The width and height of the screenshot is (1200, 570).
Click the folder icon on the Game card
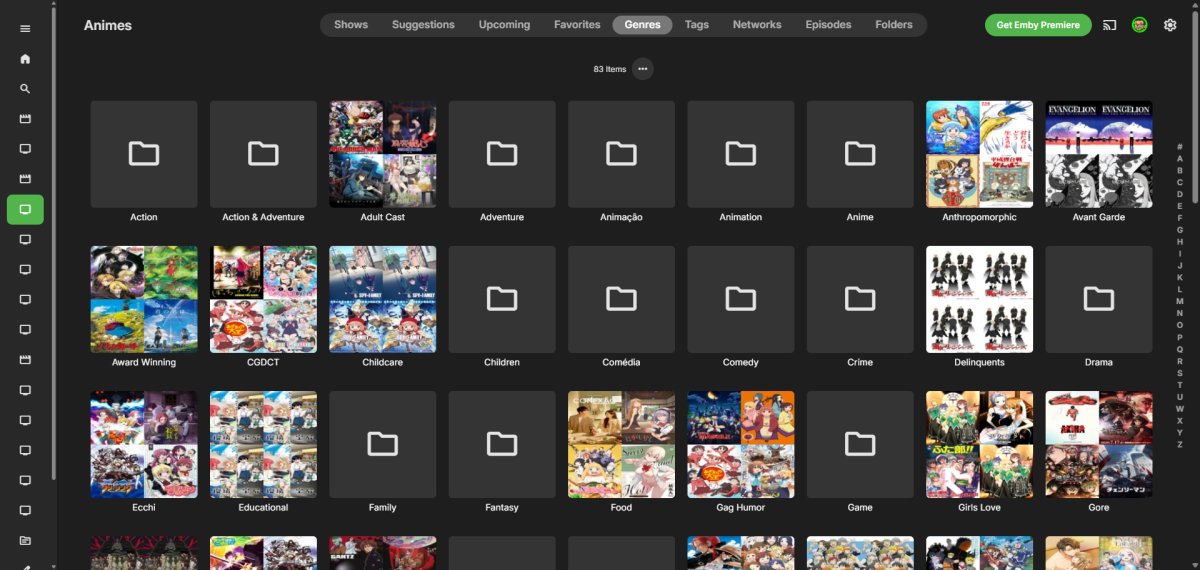coord(860,444)
